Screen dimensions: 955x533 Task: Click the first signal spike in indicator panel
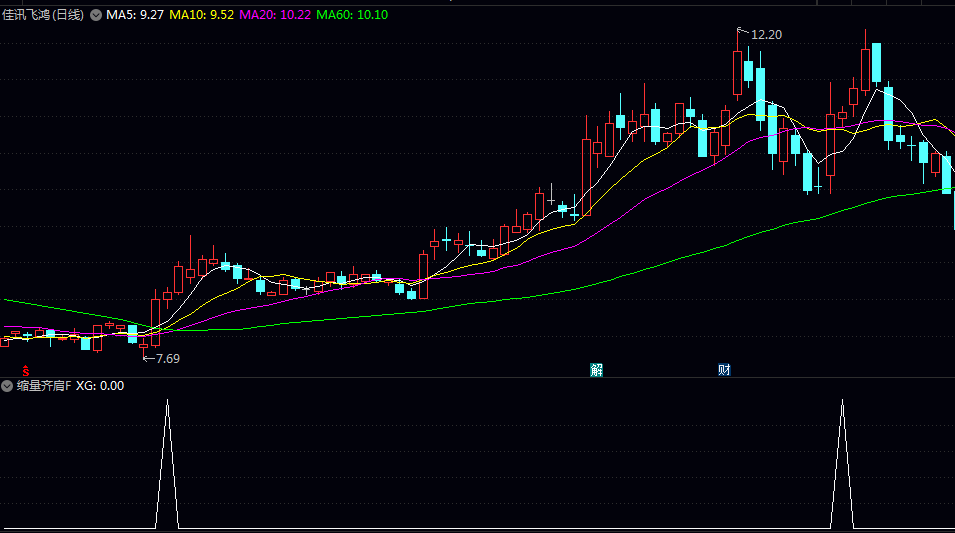167,460
